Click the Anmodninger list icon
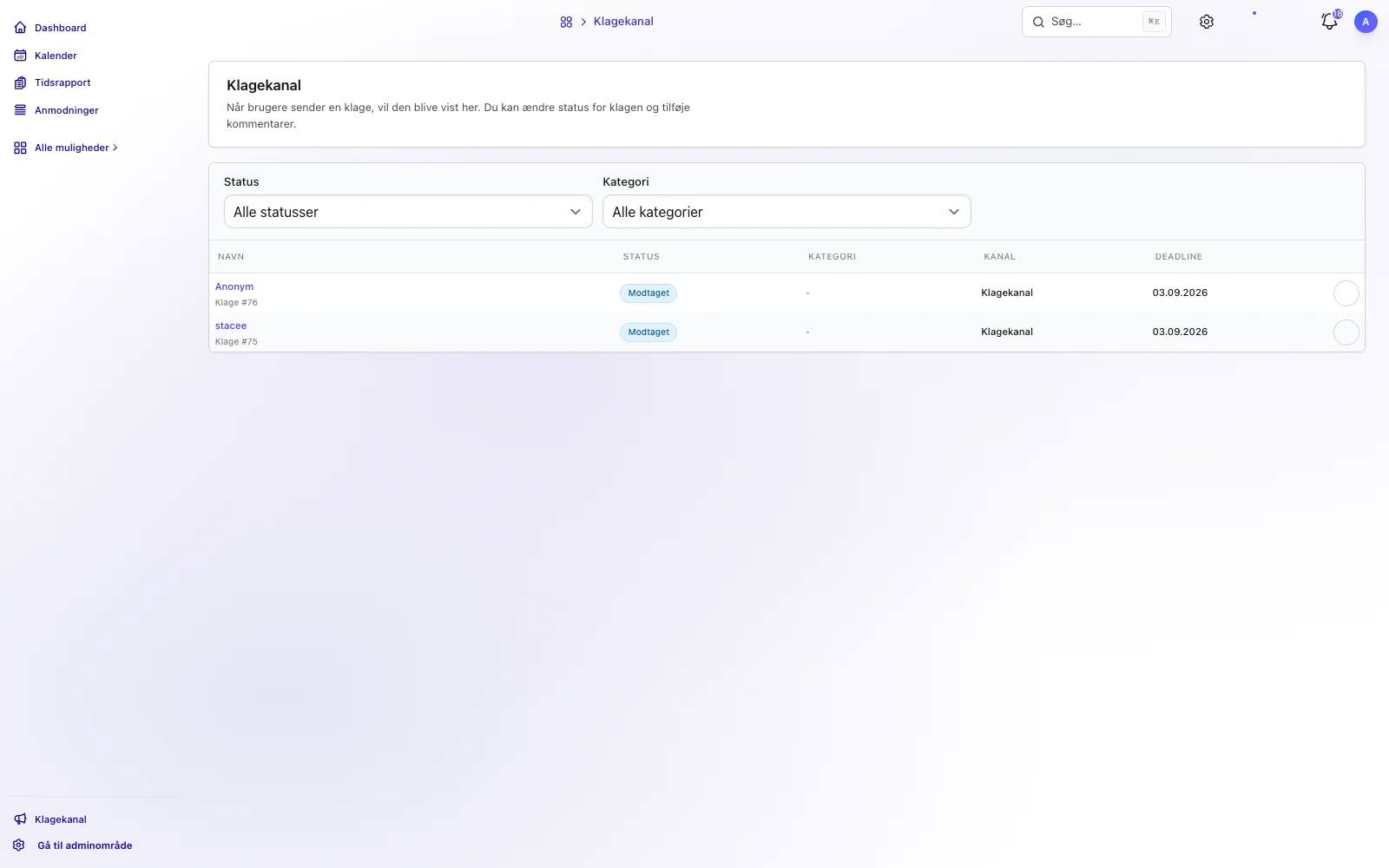The image size is (1389, 868). [20, 110]
